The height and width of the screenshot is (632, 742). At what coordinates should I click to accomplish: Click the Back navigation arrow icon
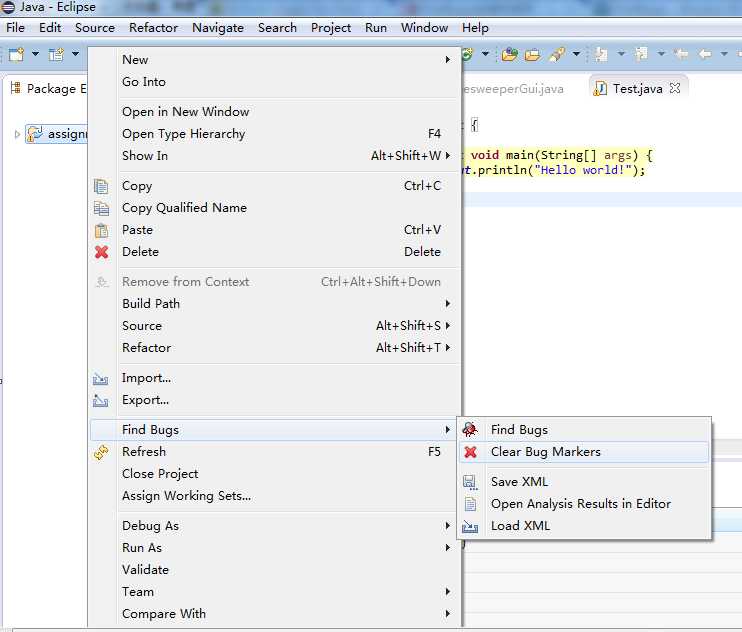tap(705, 54)
